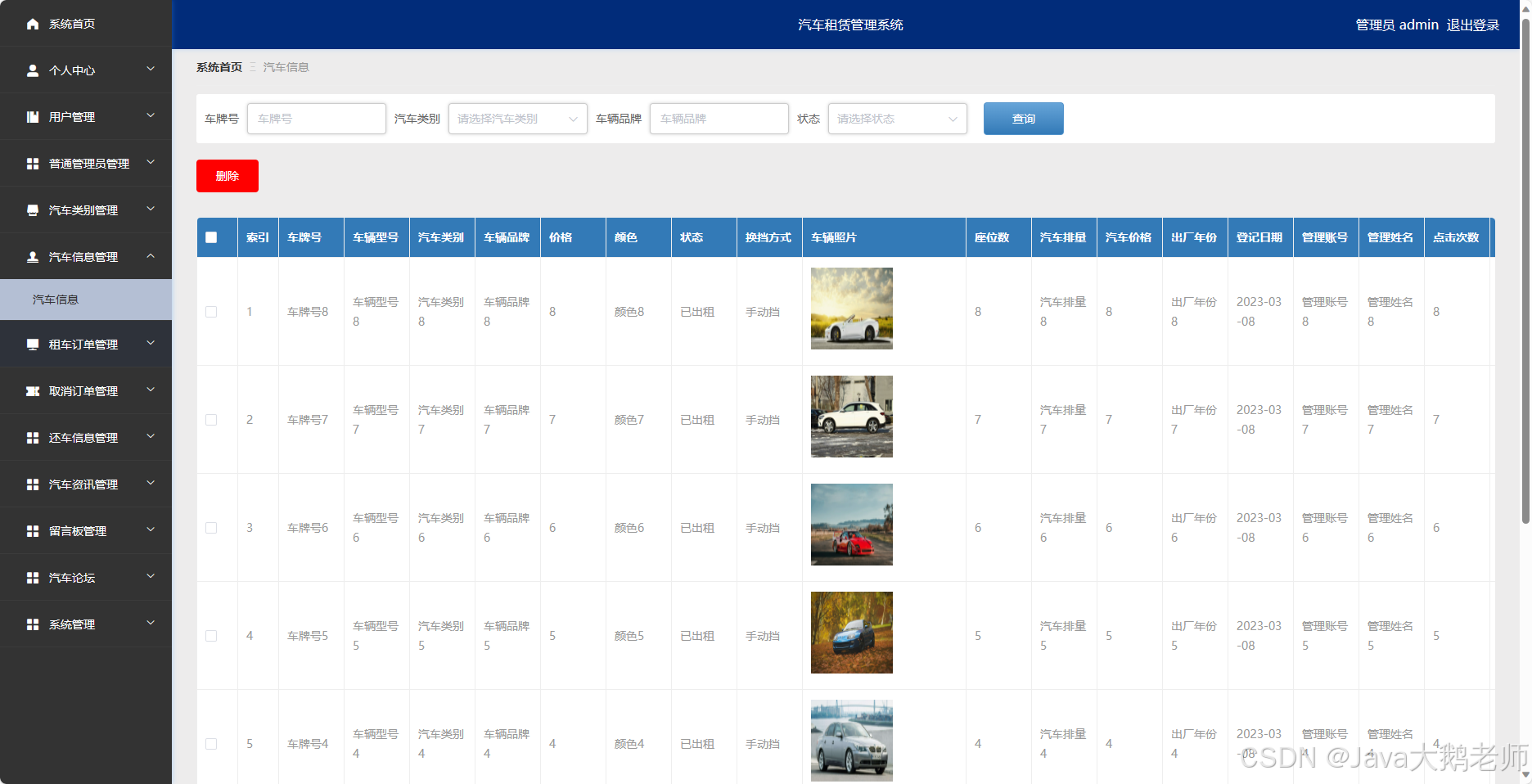Click the grid icon beside 还车信息管理
Image resolution: width=1532 pixels, height=784 pixels.
[33, 438]
